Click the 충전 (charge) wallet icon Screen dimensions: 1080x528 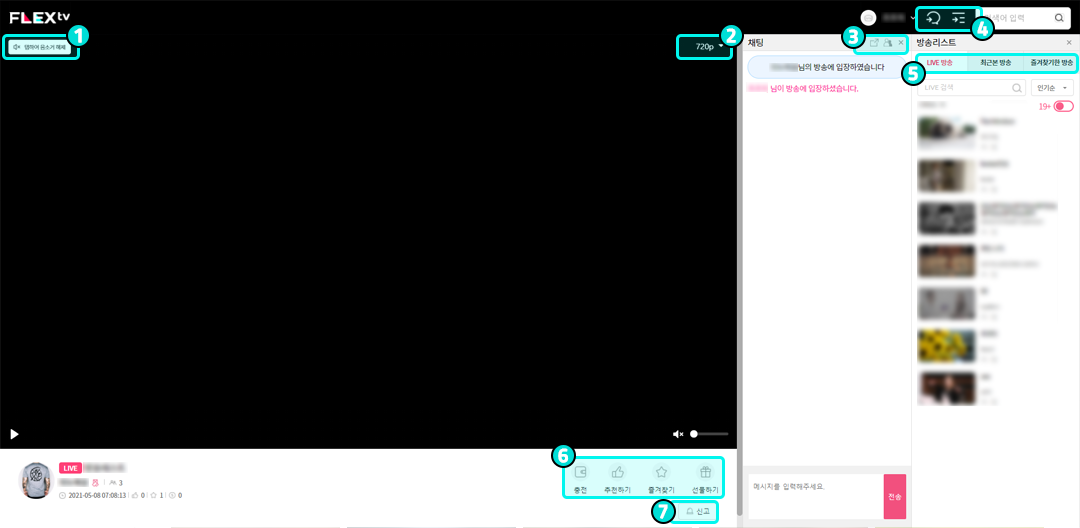(x=581, y=472)
